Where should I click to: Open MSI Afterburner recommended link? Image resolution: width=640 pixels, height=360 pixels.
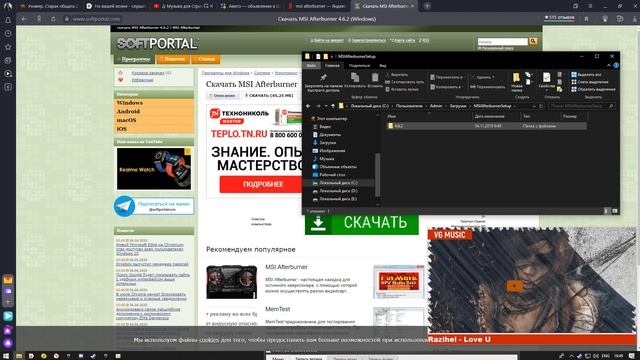point(286,267)
